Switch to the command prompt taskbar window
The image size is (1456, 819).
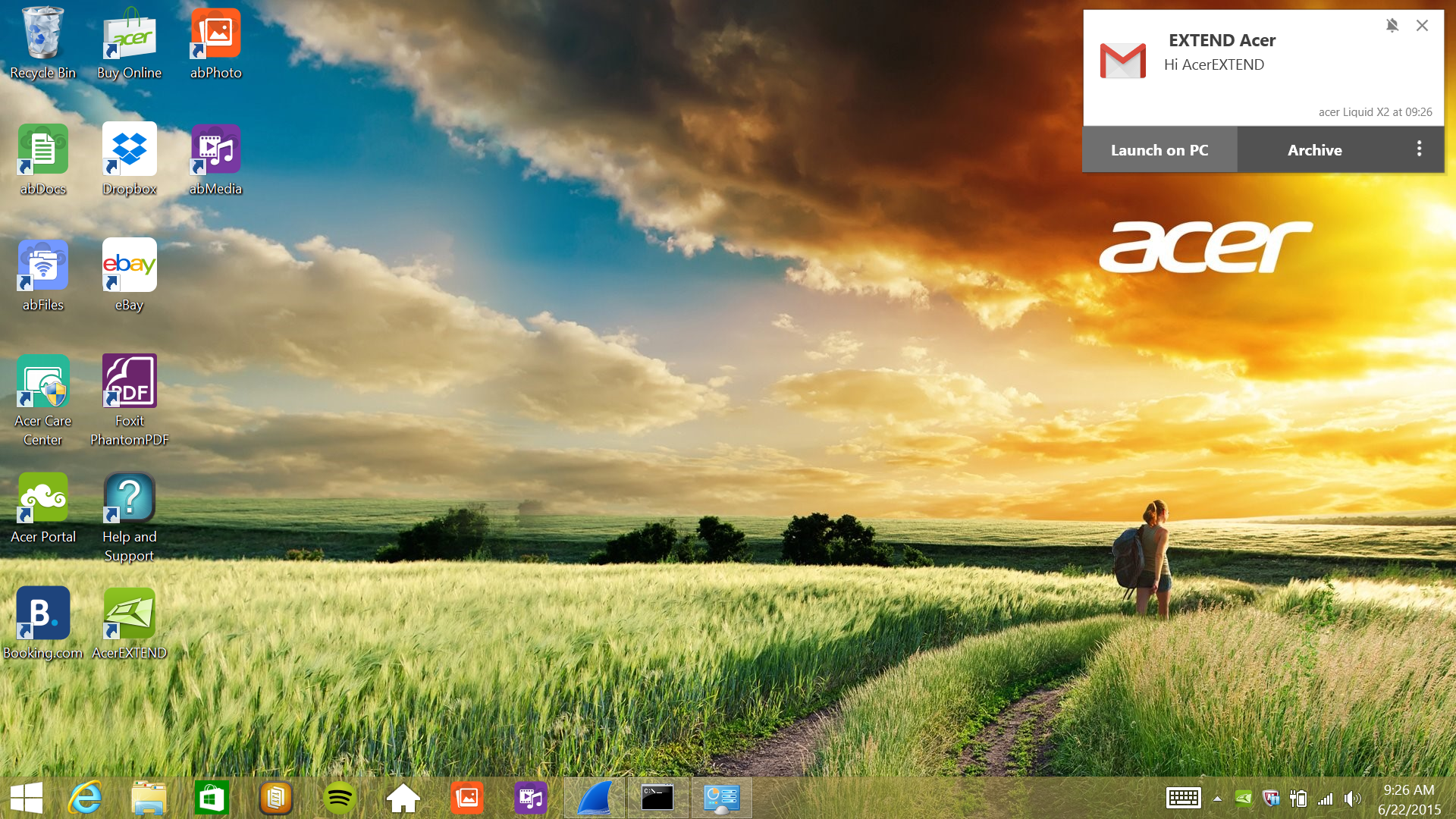click(657, 798)
